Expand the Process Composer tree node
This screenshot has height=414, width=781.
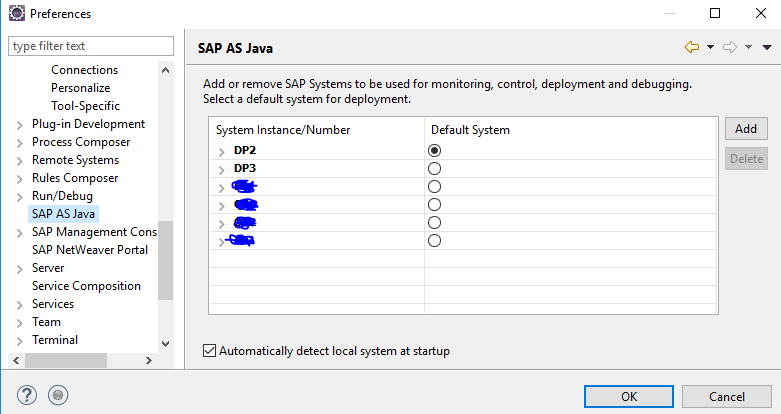19,143
